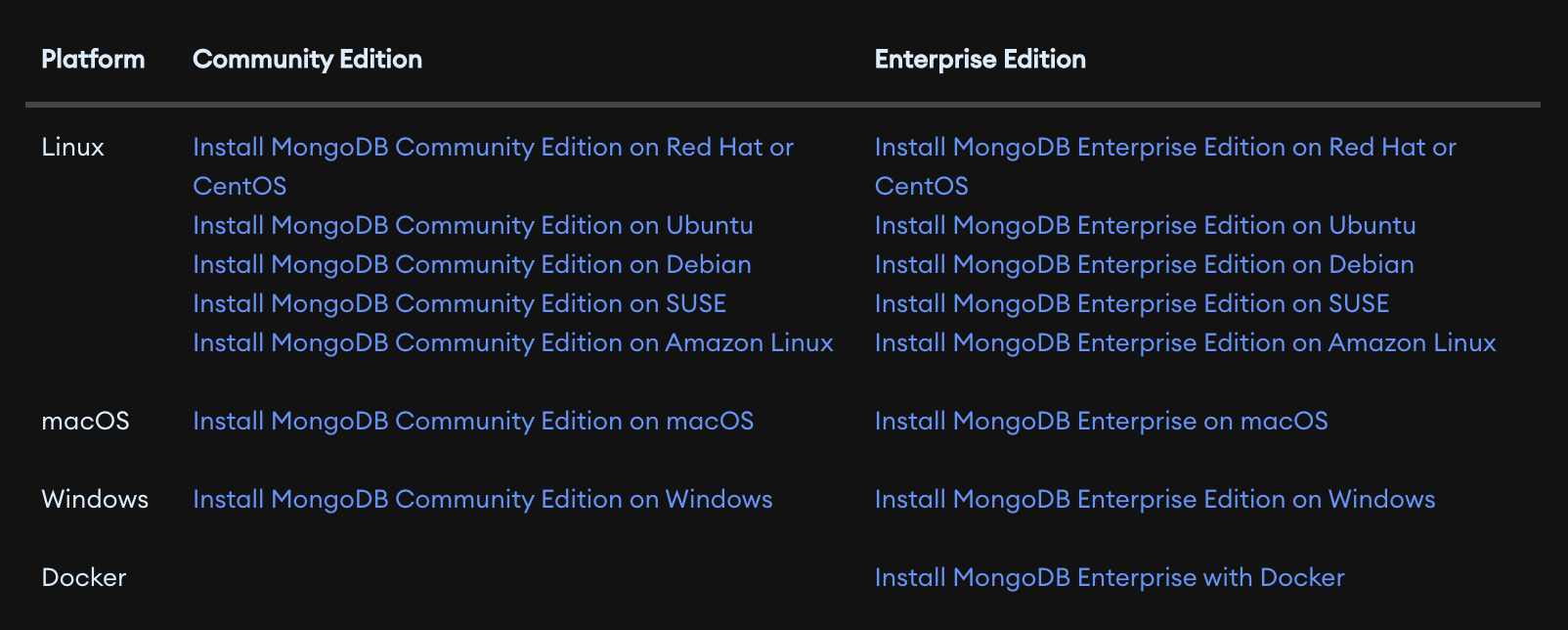Open Enterprise Edition on Windows install link
This screenshot has height=630, width=1568.
click(x=1154, y=500)
